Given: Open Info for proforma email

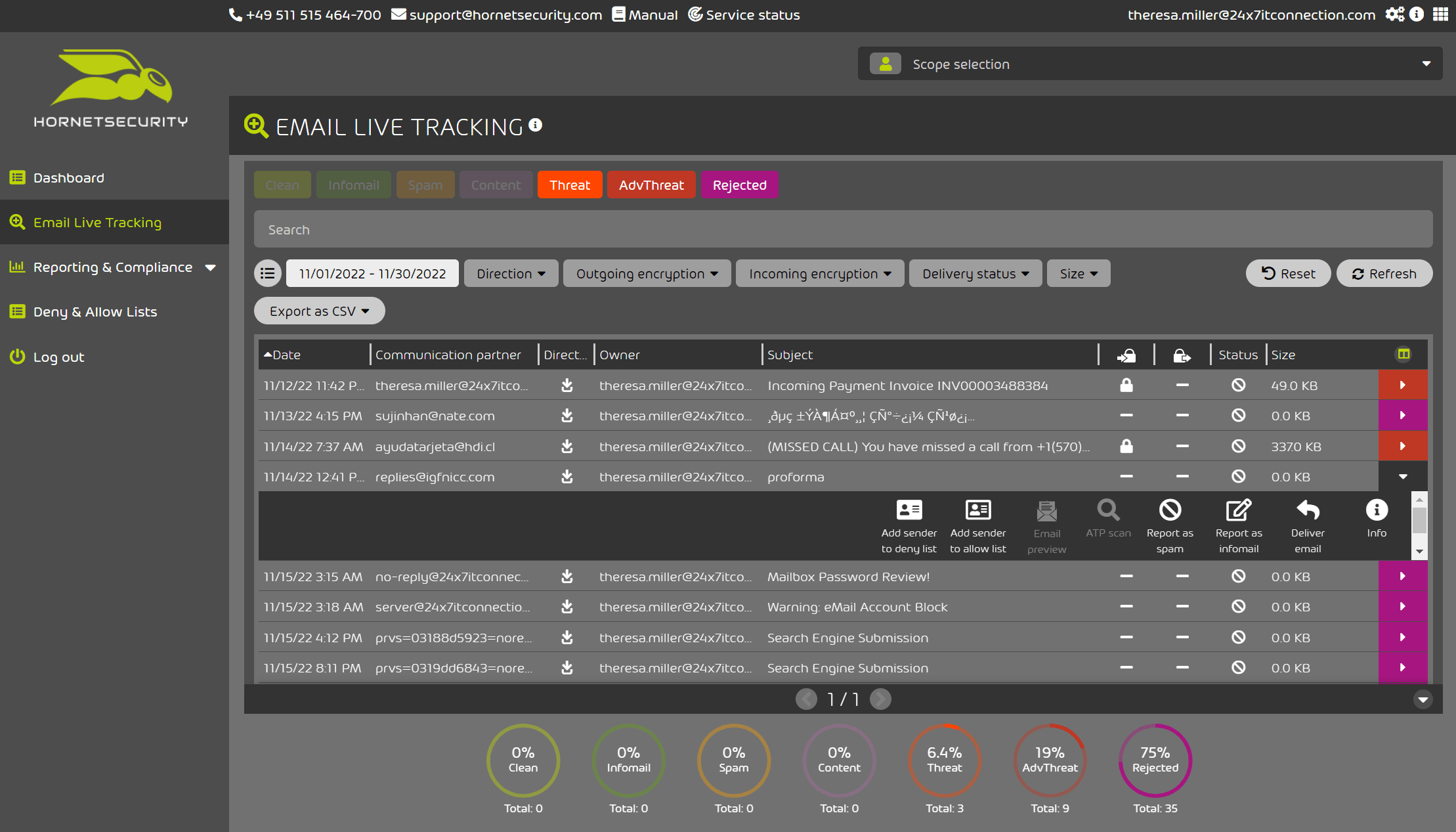Looking at the screenshot, I should click(1377, 510).
